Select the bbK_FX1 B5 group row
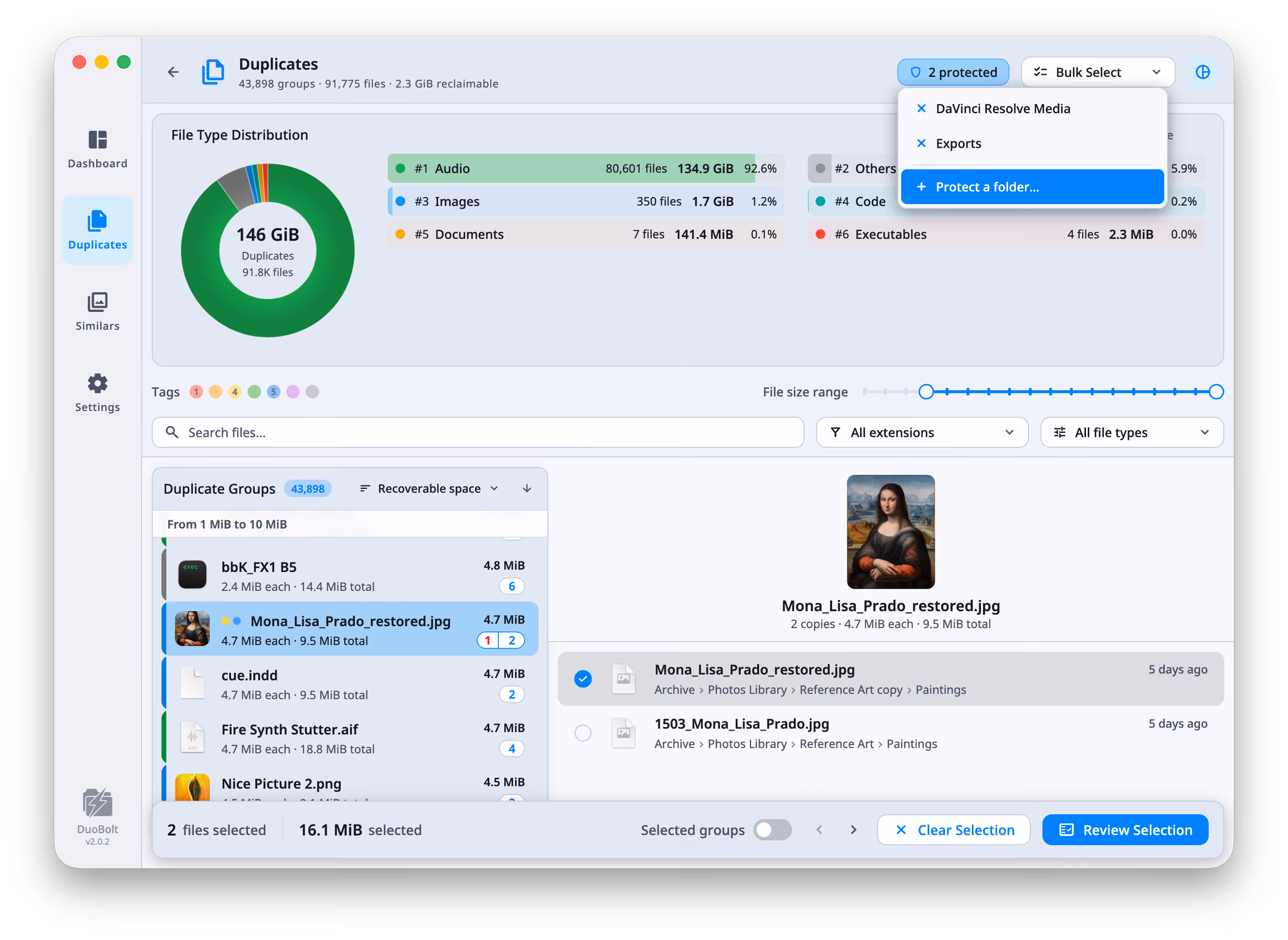This screenshot has height=940, width=1288. pos(351,575)
